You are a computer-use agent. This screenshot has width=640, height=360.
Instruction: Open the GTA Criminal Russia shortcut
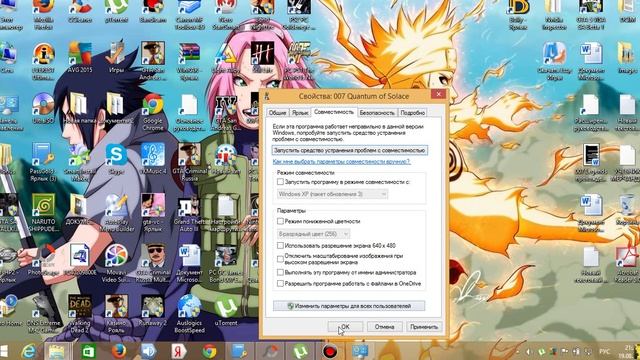[x=189, y=162]
